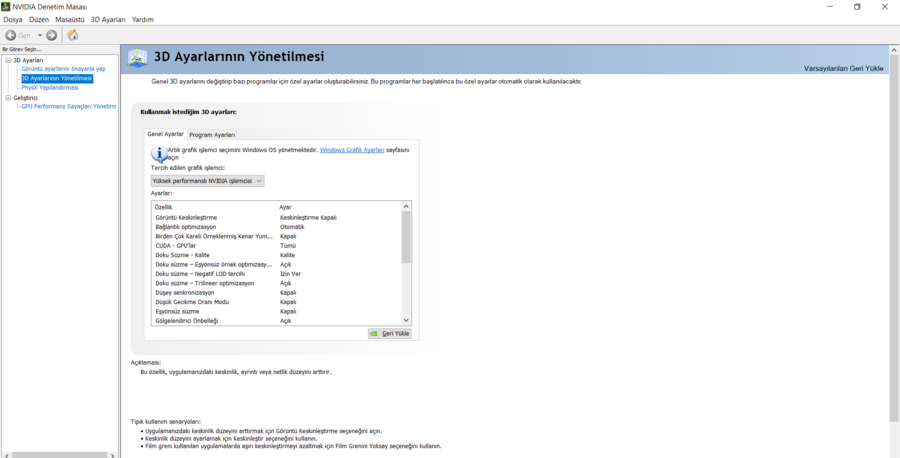Select the Geliştirici tree label
900x458 pixels.
25,98
